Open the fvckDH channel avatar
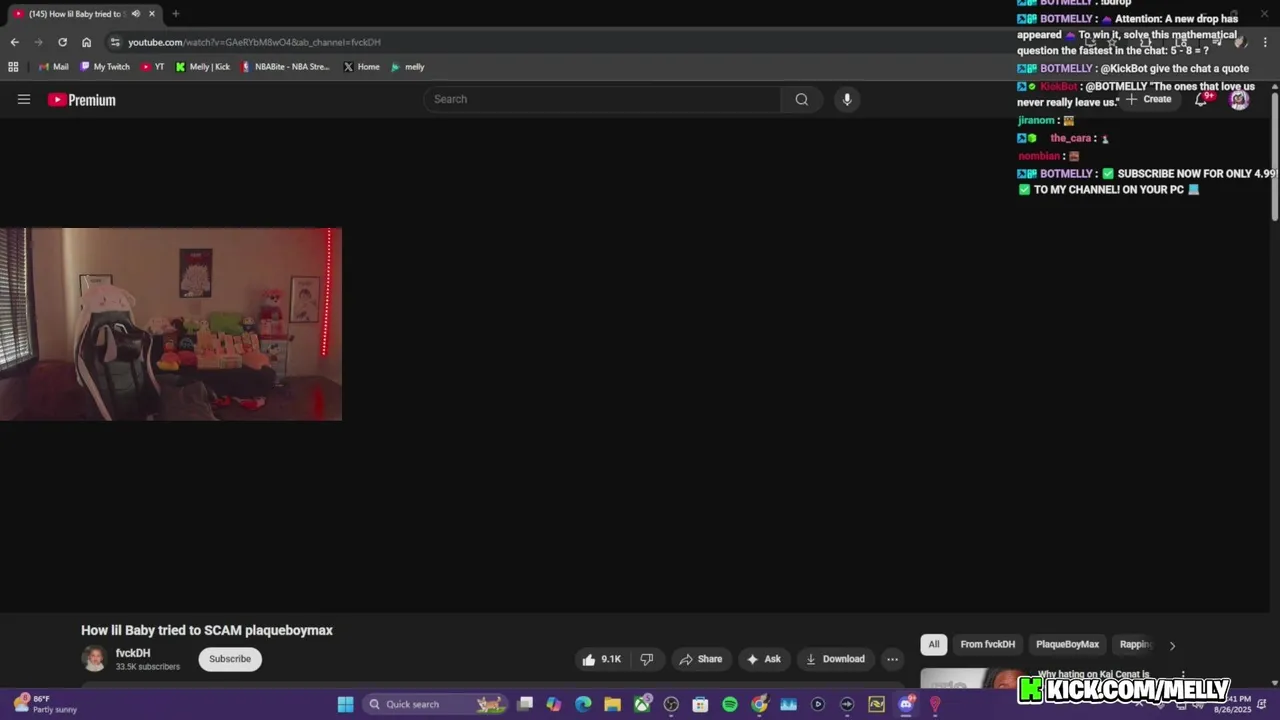Screen dimensions: 1280x720 coord(94,659)
